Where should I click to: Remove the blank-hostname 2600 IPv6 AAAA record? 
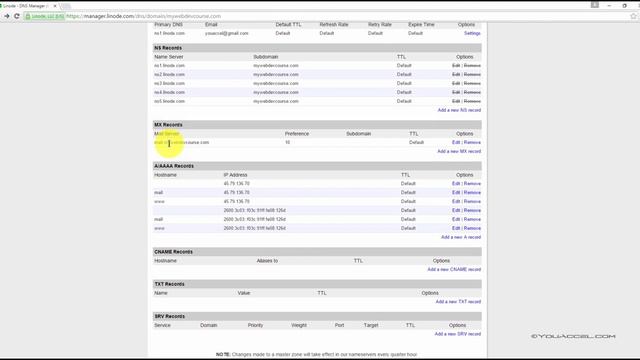(x=472, y=211)
